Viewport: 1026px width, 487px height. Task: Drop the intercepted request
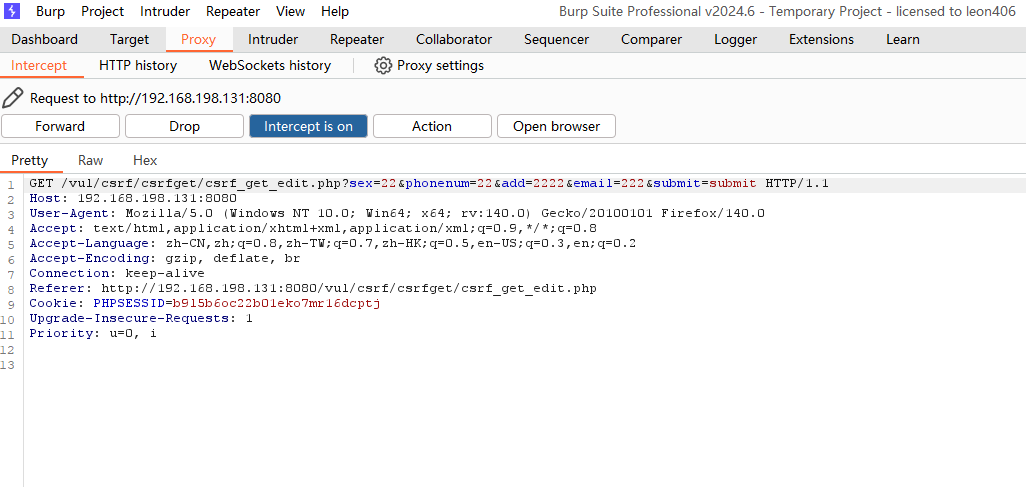click(x=185, y=126)
